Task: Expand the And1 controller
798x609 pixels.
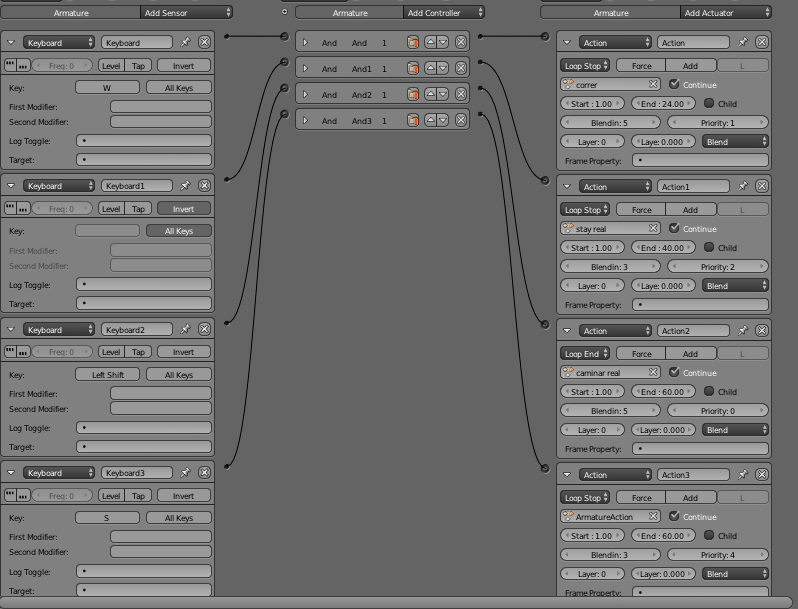Action: (305, 68)
